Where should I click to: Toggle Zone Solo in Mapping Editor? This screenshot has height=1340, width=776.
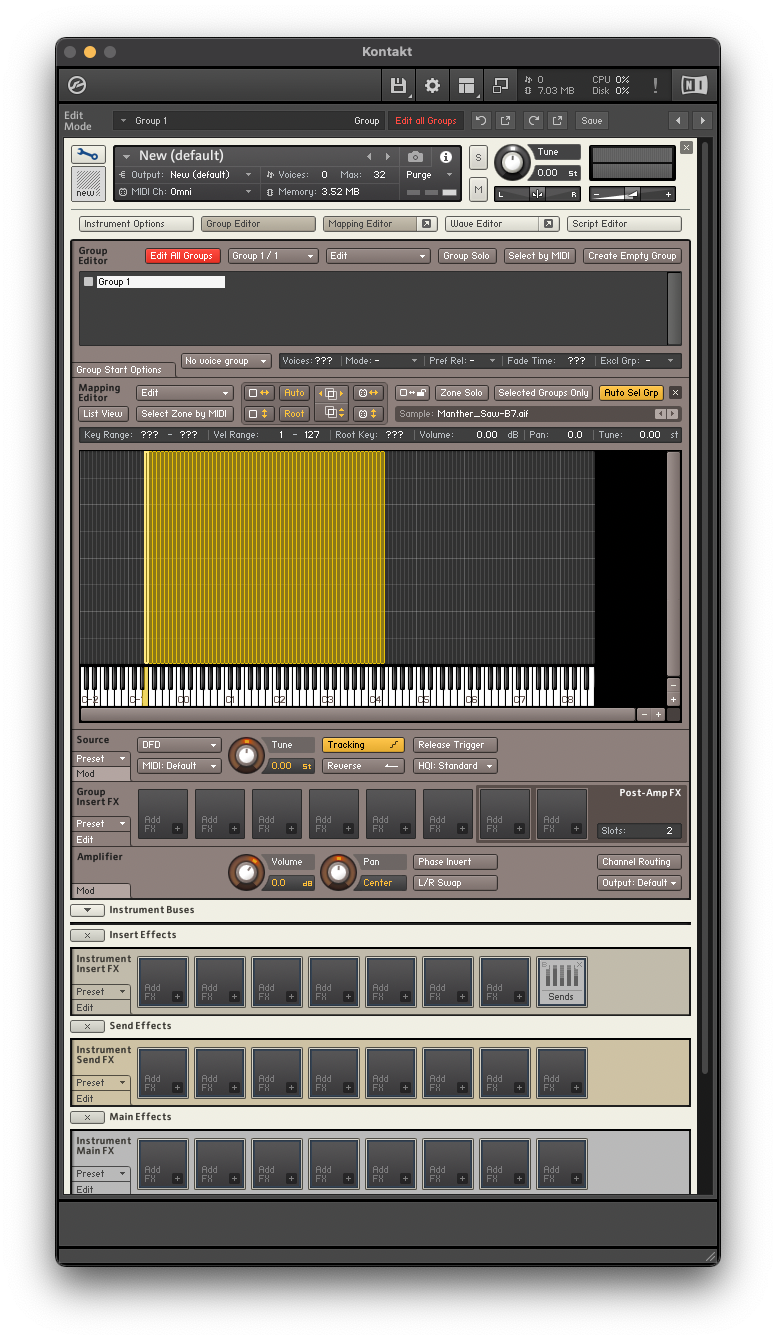click(462, 393)
